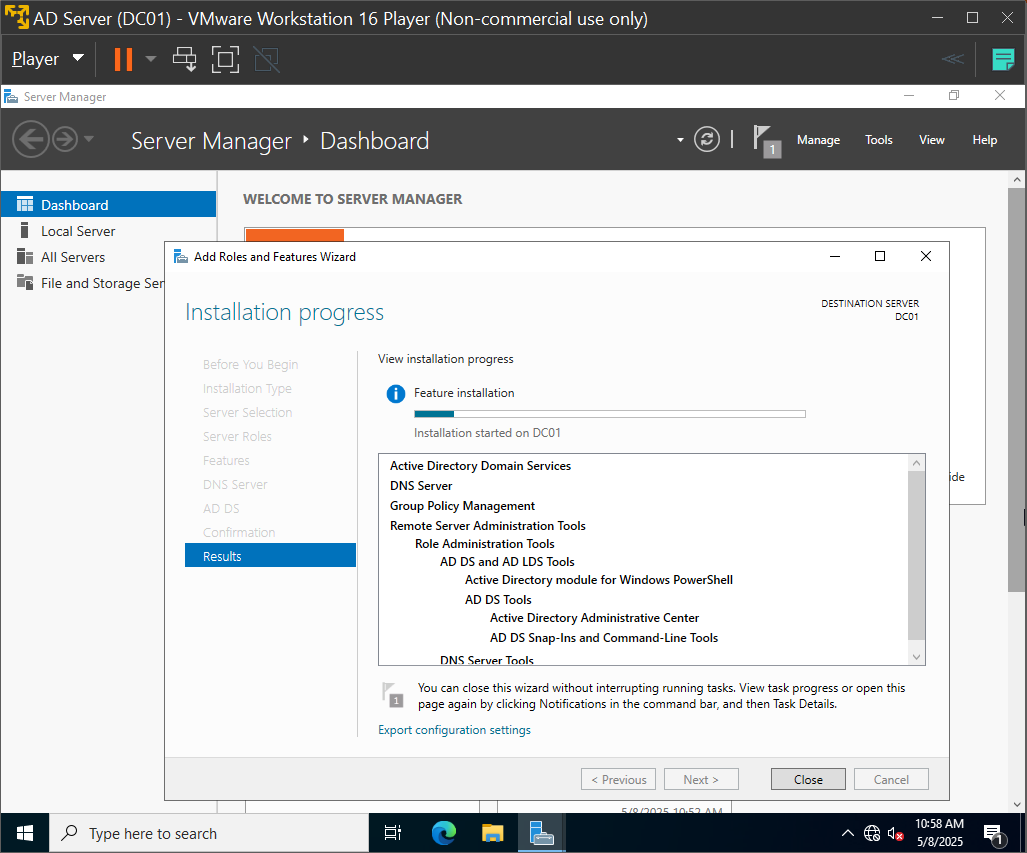Viewport: 1027px width, 853px height.
Task: Click the taskbar search box
Action: point(209,833)
